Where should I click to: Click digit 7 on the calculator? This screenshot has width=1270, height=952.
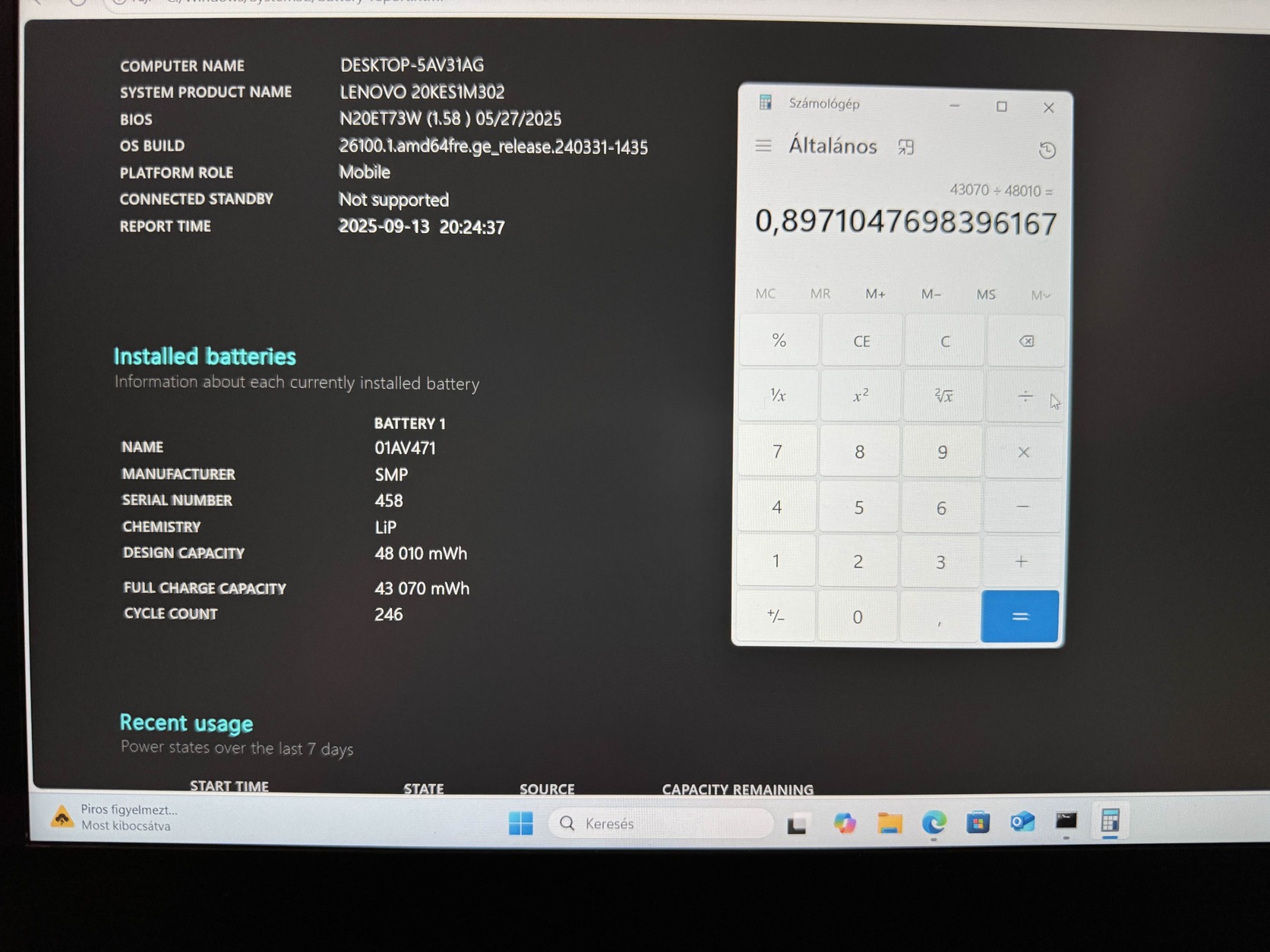[x=777, y=451]
